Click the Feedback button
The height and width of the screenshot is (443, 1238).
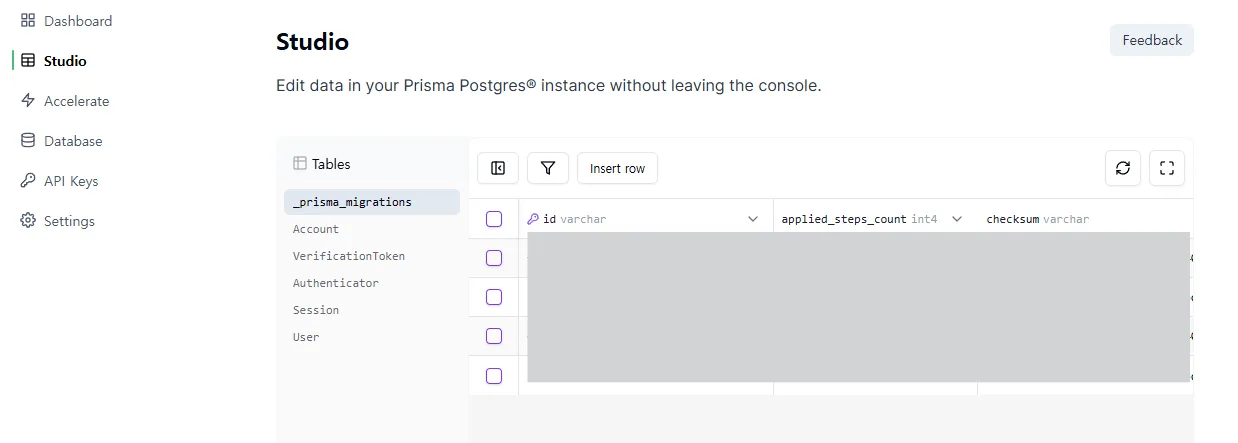click(x=1152, y=40)
